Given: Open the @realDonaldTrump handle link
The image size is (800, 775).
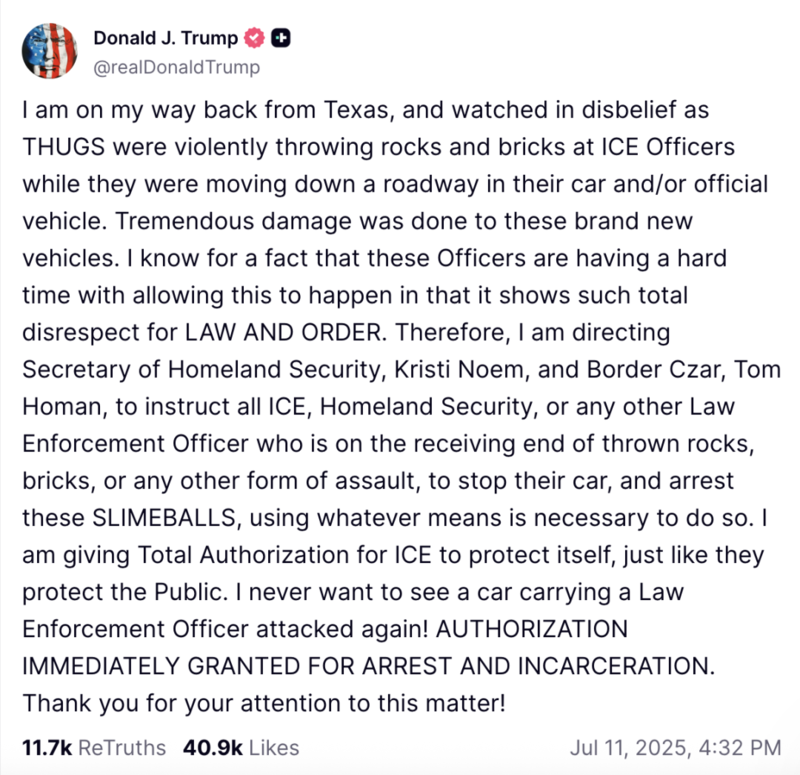Looking at the screenshot, I should point(177,67).
